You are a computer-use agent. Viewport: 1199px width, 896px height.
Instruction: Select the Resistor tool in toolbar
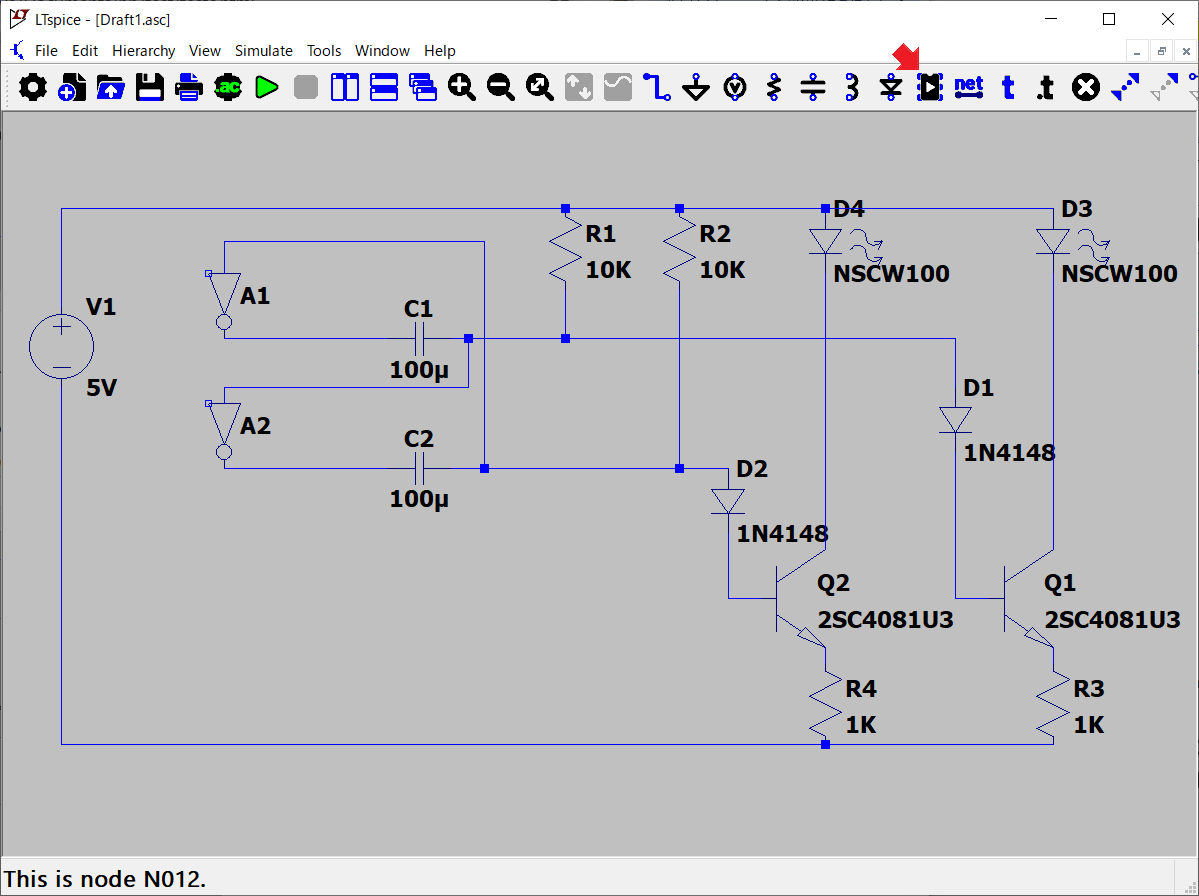[x=774, y=88]
